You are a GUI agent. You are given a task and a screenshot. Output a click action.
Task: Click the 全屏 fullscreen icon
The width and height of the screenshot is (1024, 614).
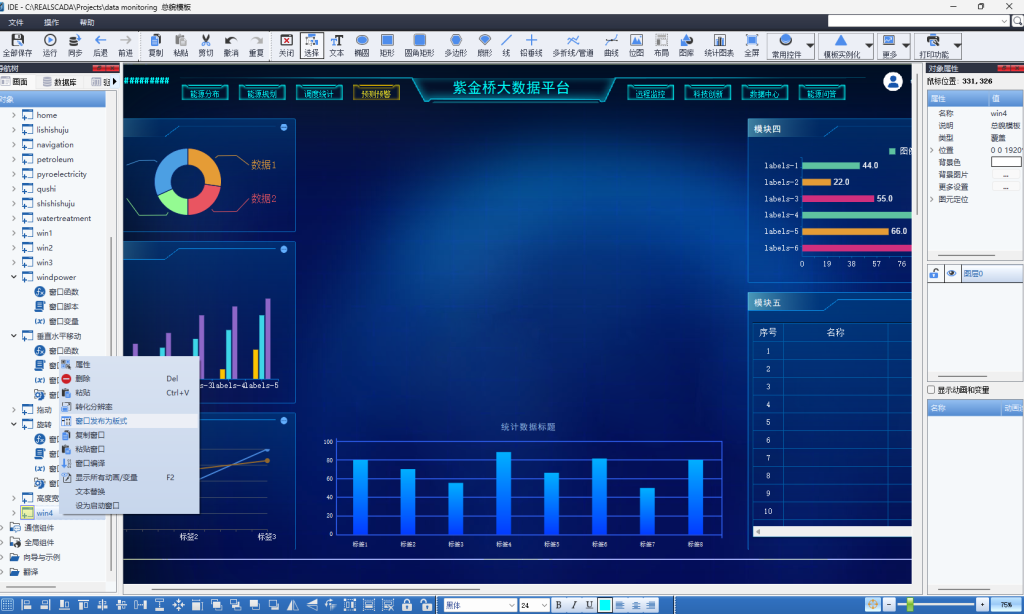751,44
